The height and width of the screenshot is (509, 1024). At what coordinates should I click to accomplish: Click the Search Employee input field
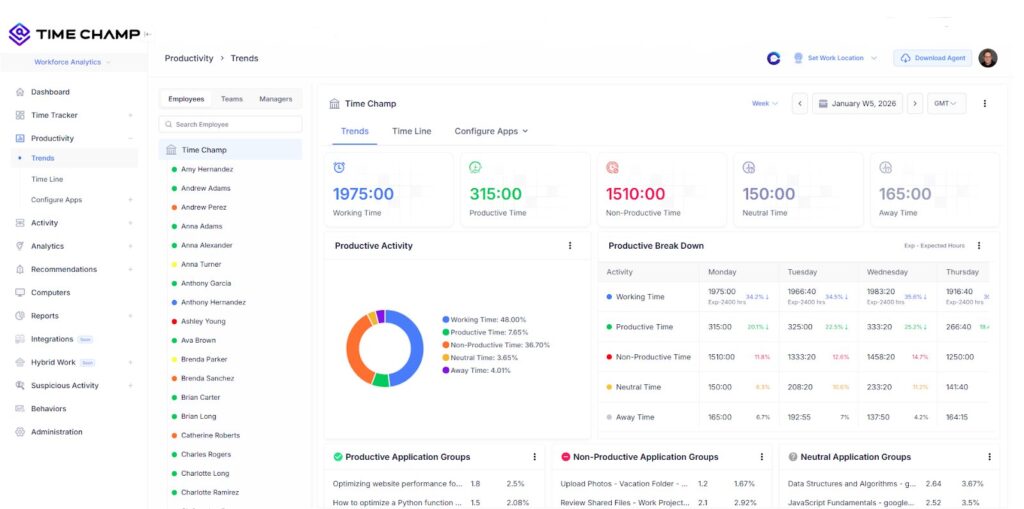[231, 125]
